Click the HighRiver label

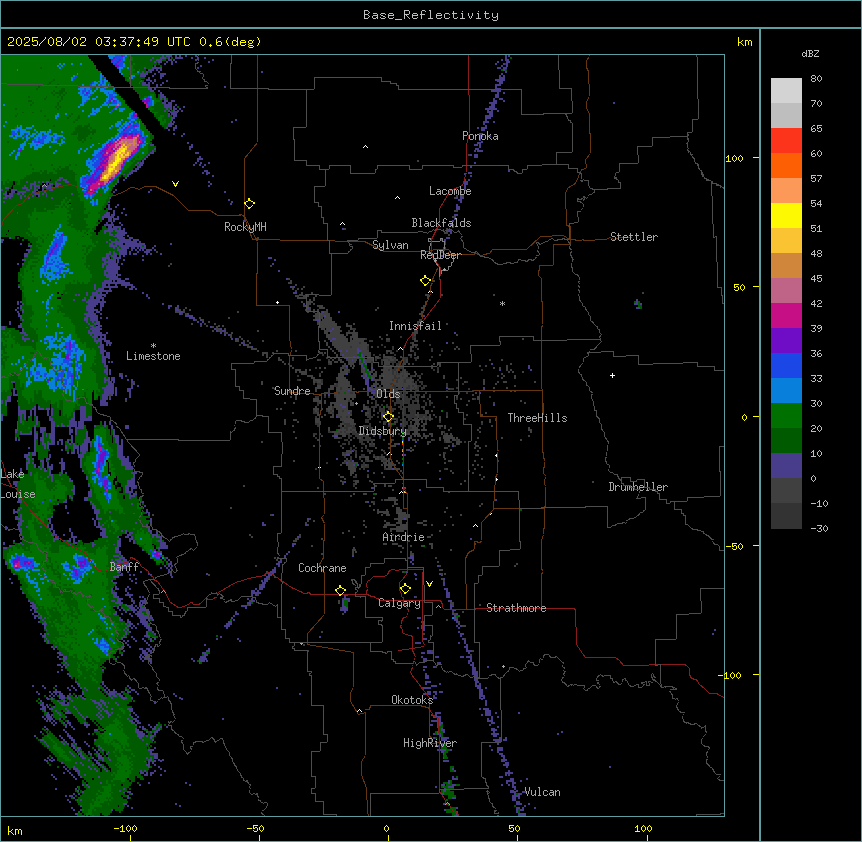pyautogui.click(x=430, y=743)
